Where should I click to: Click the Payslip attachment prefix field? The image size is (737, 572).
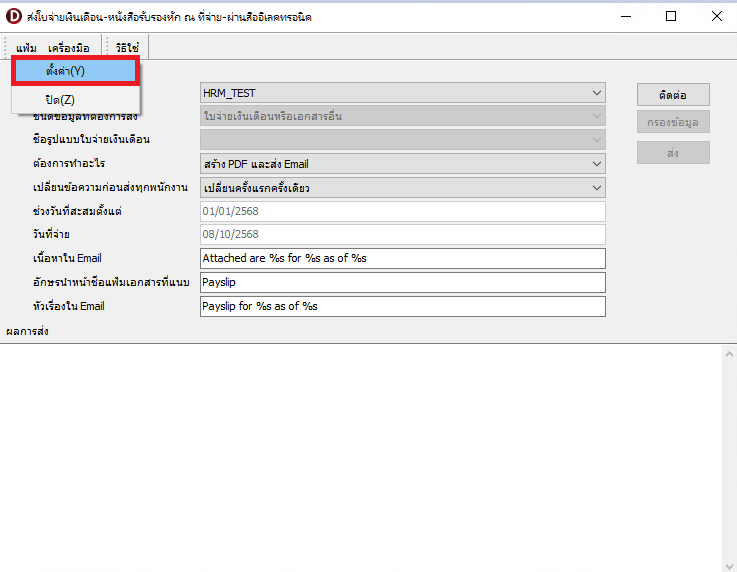click(x=402, y=282)
